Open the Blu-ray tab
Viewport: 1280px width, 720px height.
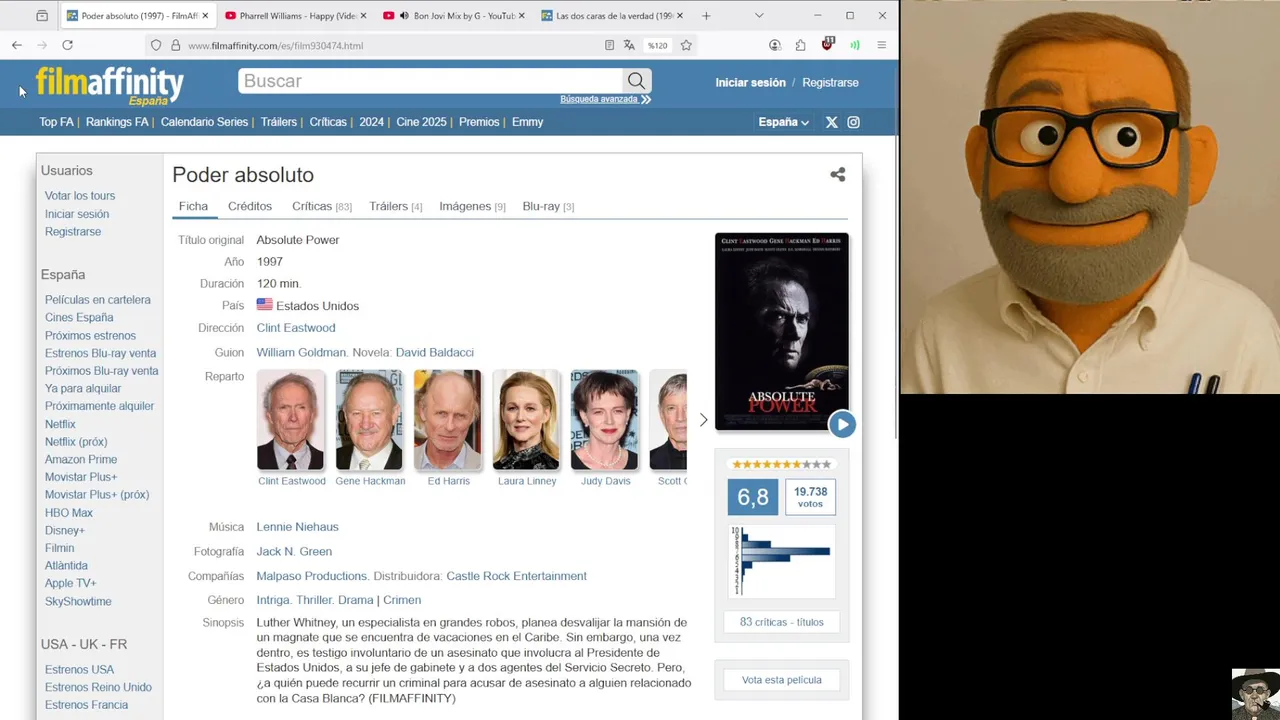click(548, 206)
